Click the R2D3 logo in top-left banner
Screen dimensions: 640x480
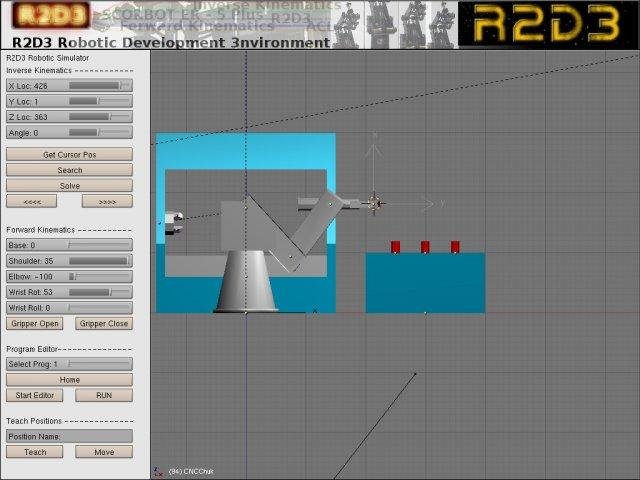click(x=51, y=16)
